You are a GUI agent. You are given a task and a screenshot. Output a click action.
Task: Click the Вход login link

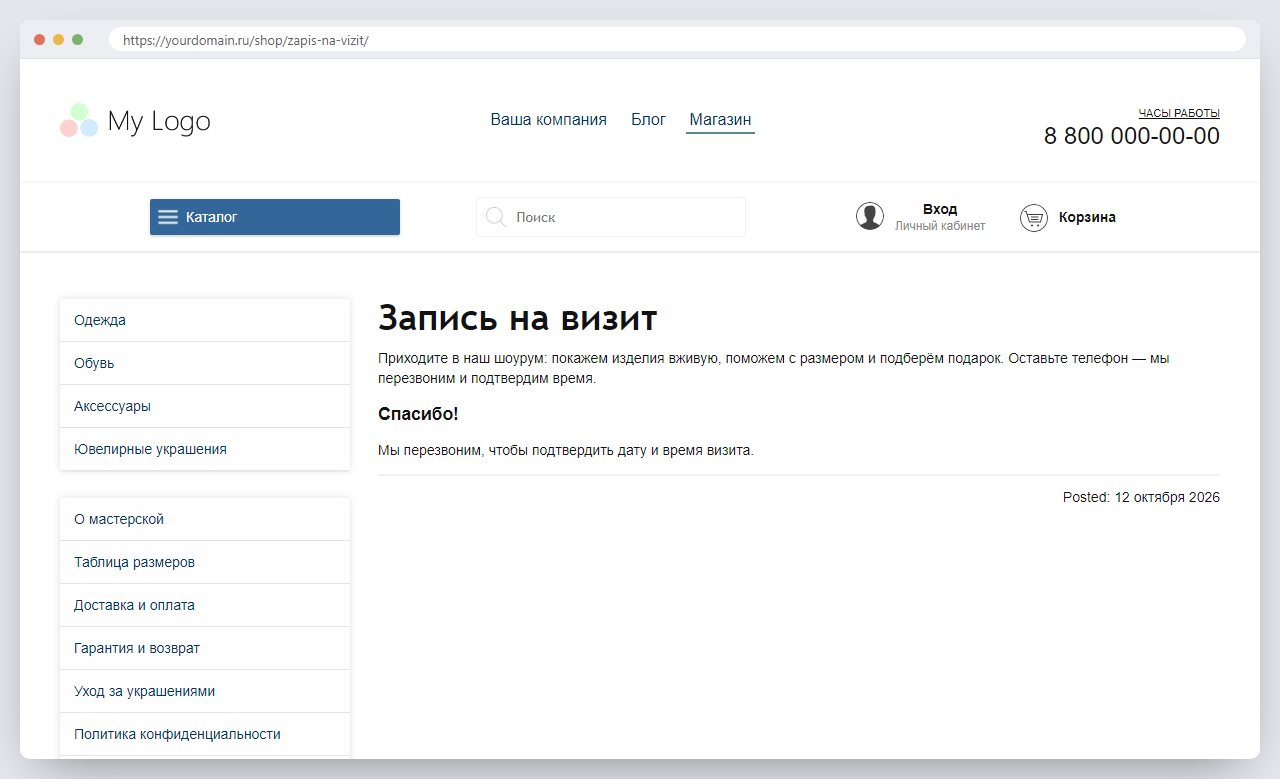pyautogui.click(x=940, y=209)
